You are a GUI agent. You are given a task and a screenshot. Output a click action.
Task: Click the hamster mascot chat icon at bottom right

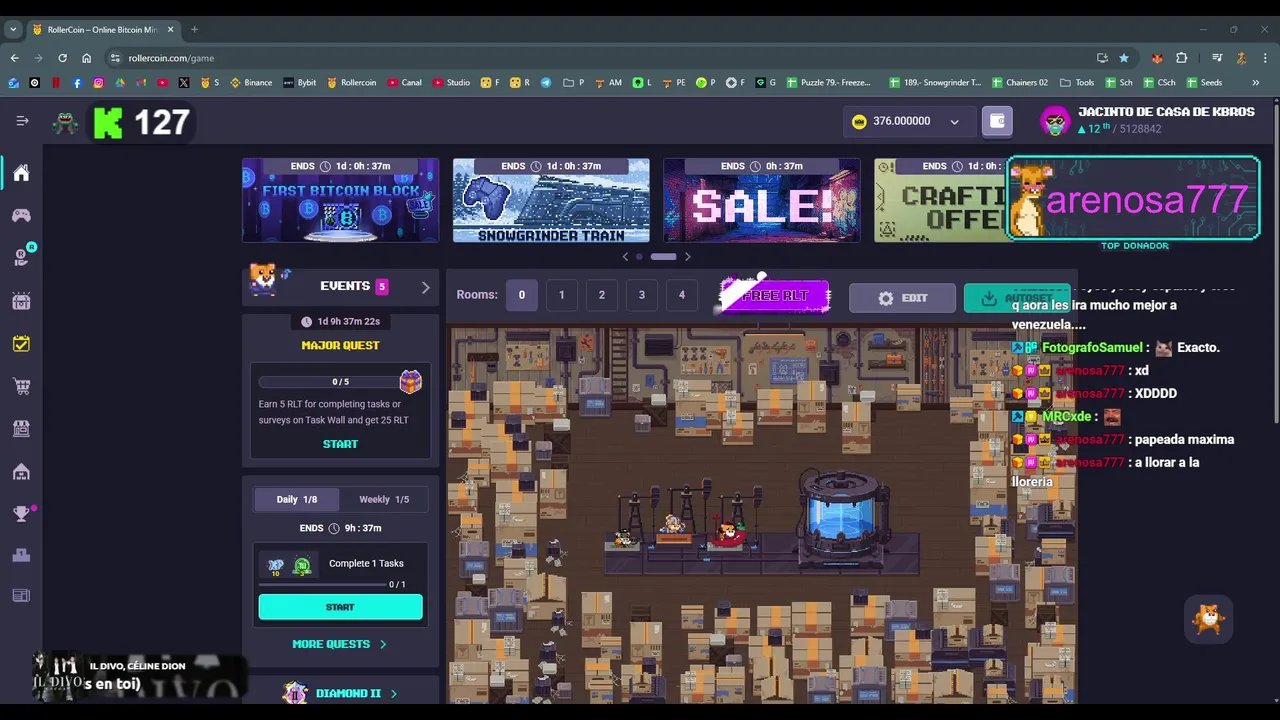tap(1209, 620)
